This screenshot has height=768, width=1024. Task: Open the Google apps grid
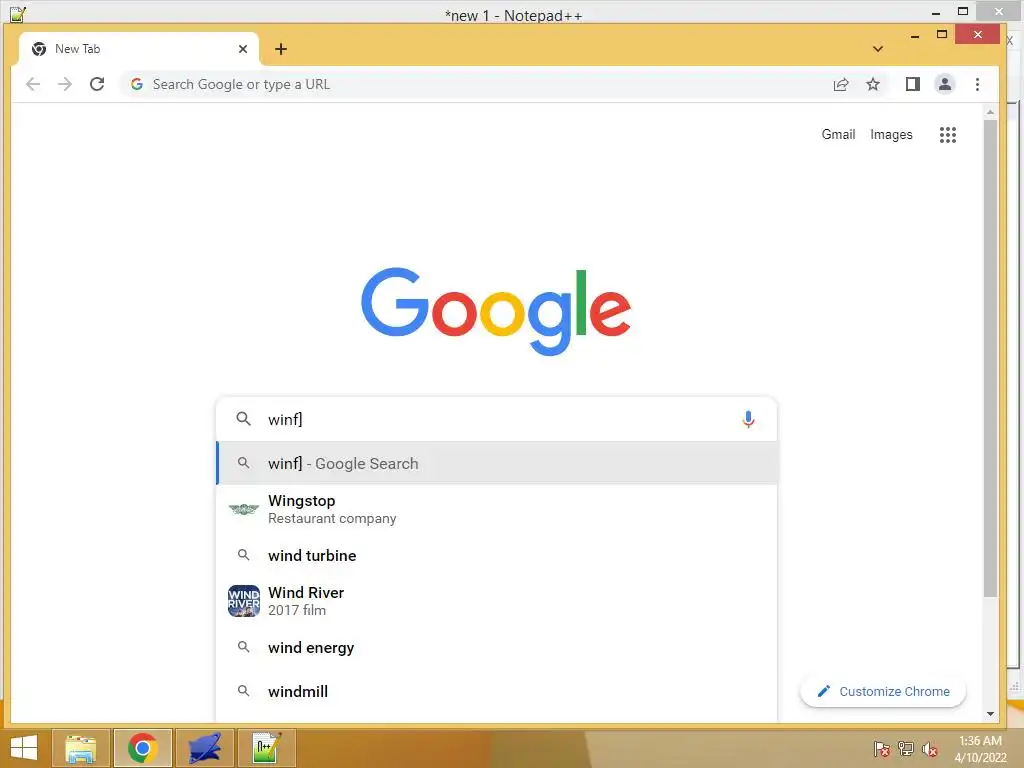click(x=948, y=135)
